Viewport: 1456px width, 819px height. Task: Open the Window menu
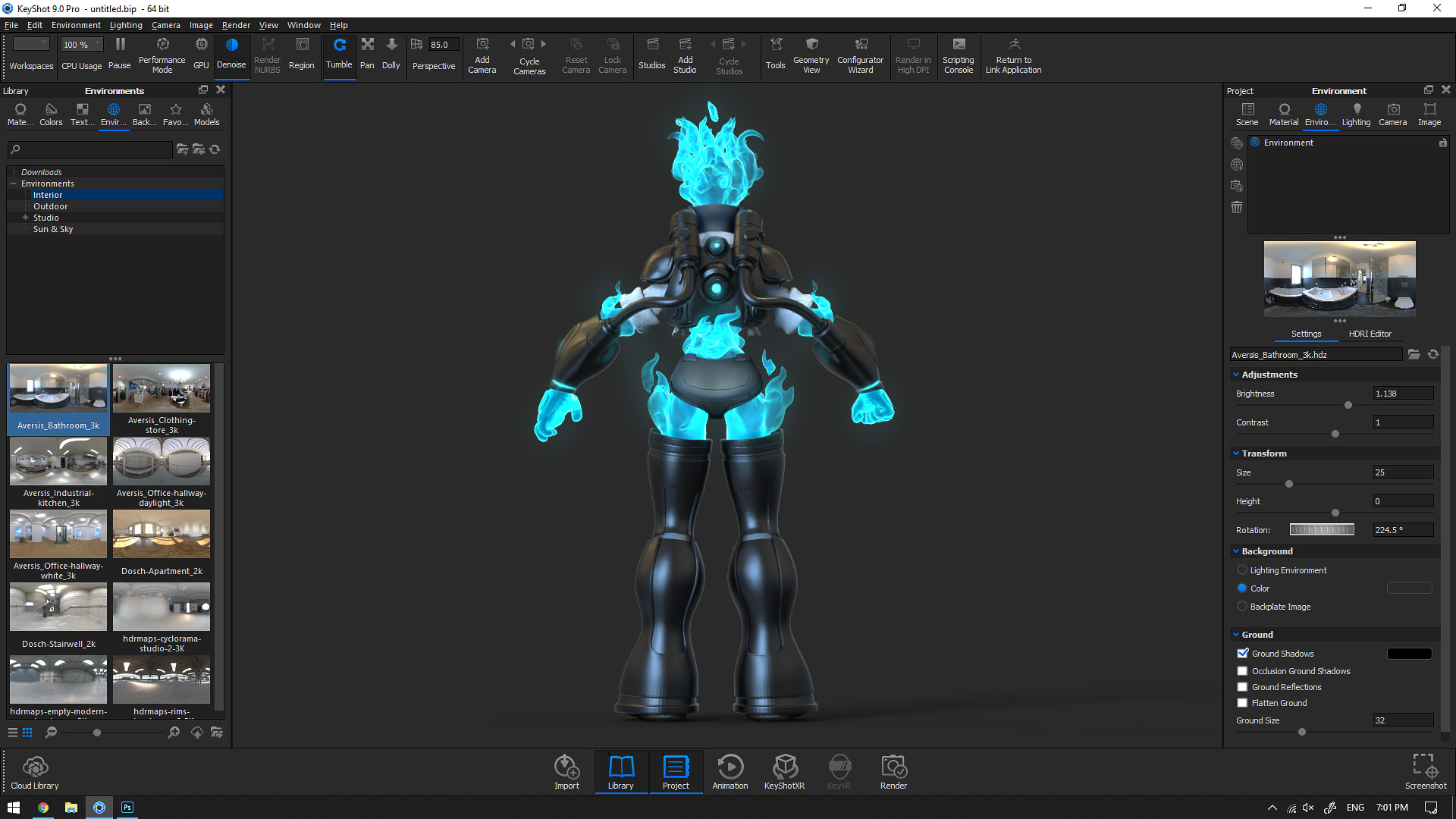[x=303, y=25]
